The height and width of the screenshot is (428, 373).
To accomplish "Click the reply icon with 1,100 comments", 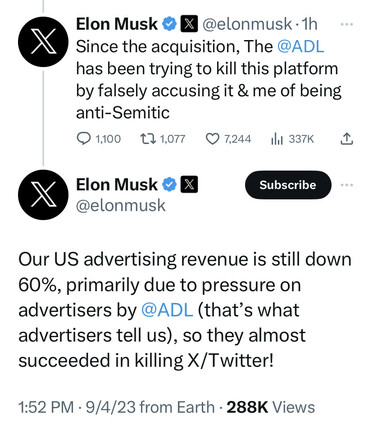I will pyautogui.click(x=83, y=139).
